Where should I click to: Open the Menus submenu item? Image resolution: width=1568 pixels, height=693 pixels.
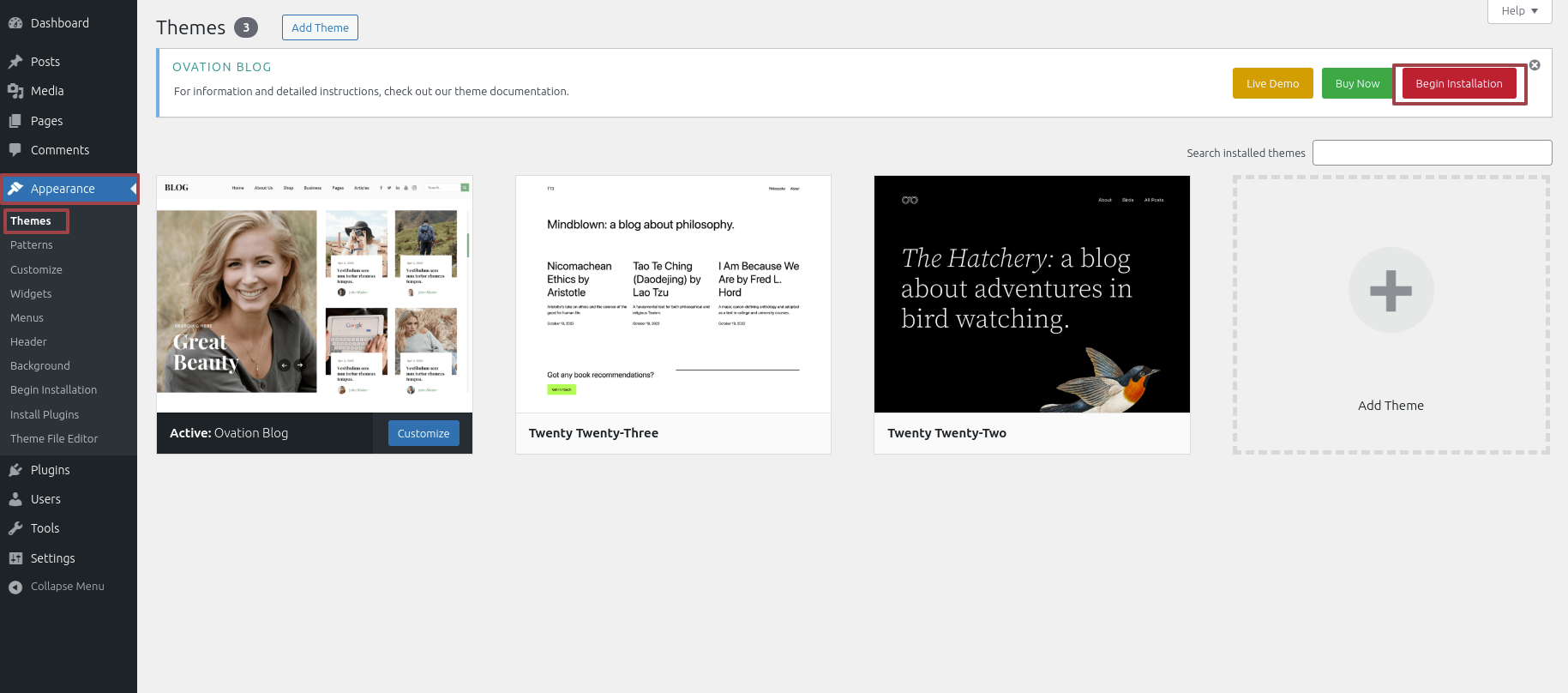(x=27, y=317)
